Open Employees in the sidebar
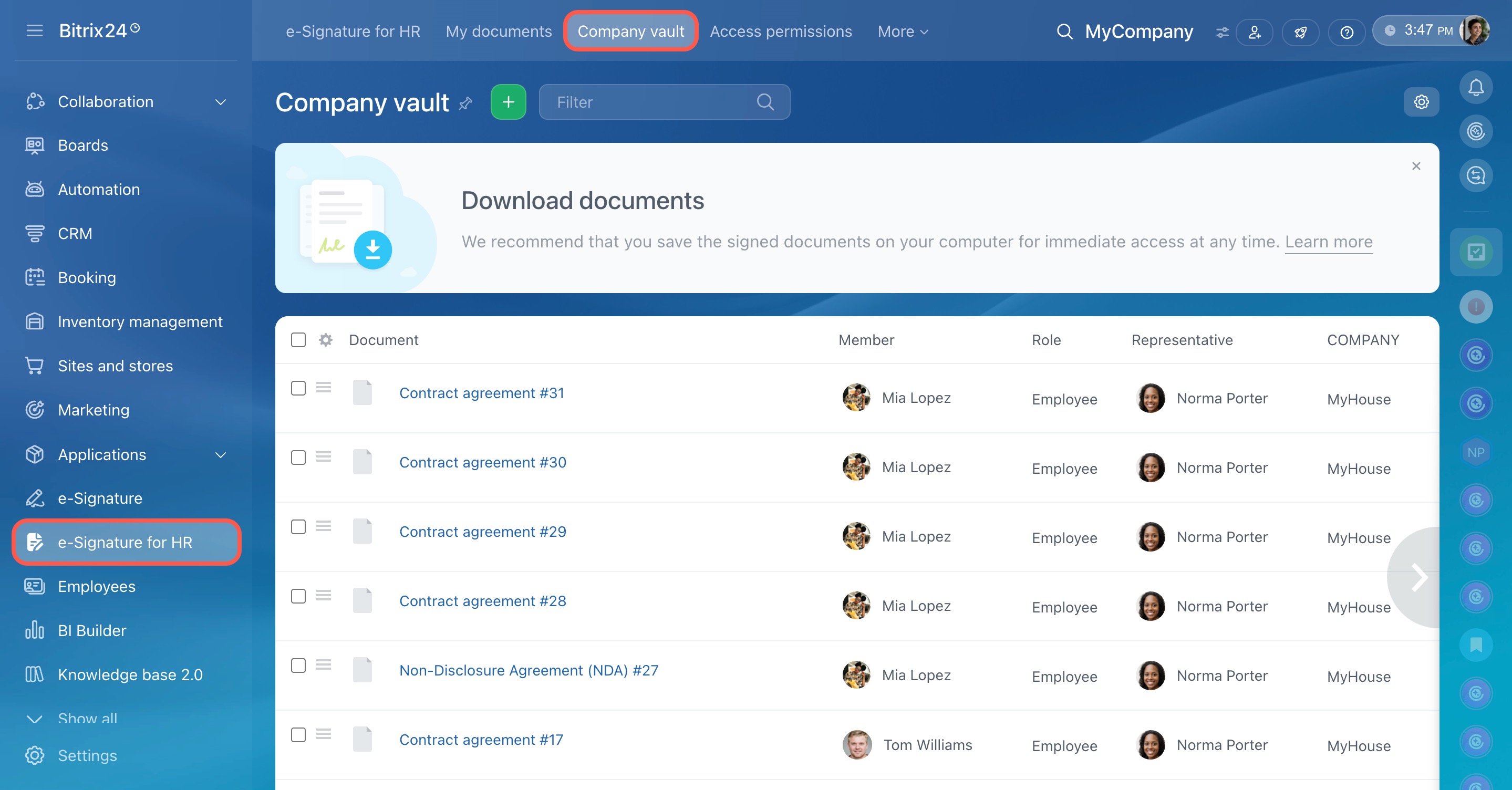Screen dimensions: 1512x790 [96, 586]
